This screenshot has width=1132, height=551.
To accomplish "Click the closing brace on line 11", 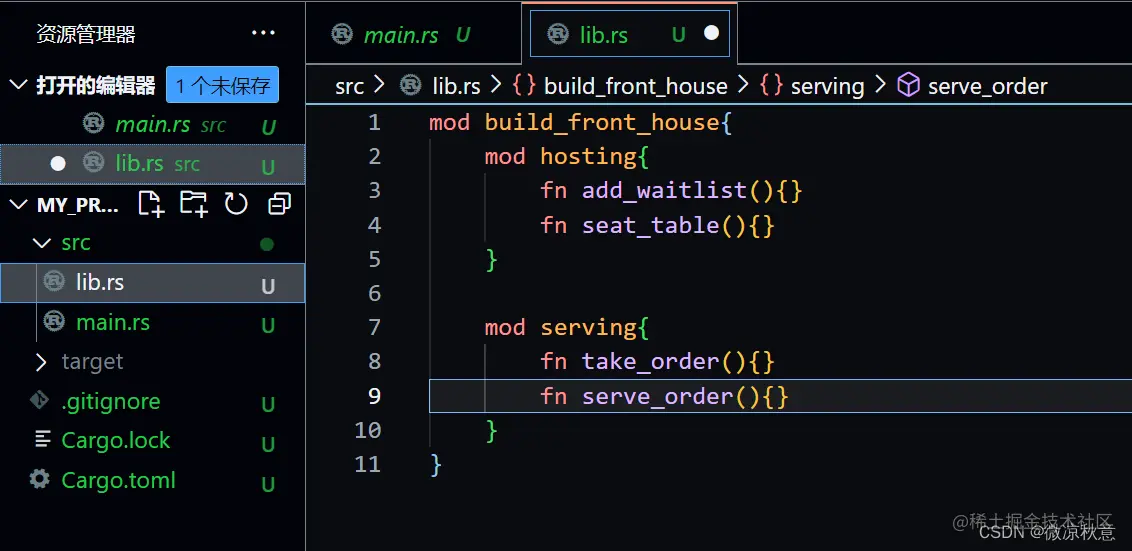I will pyautogui.click(x=435, y=464).
